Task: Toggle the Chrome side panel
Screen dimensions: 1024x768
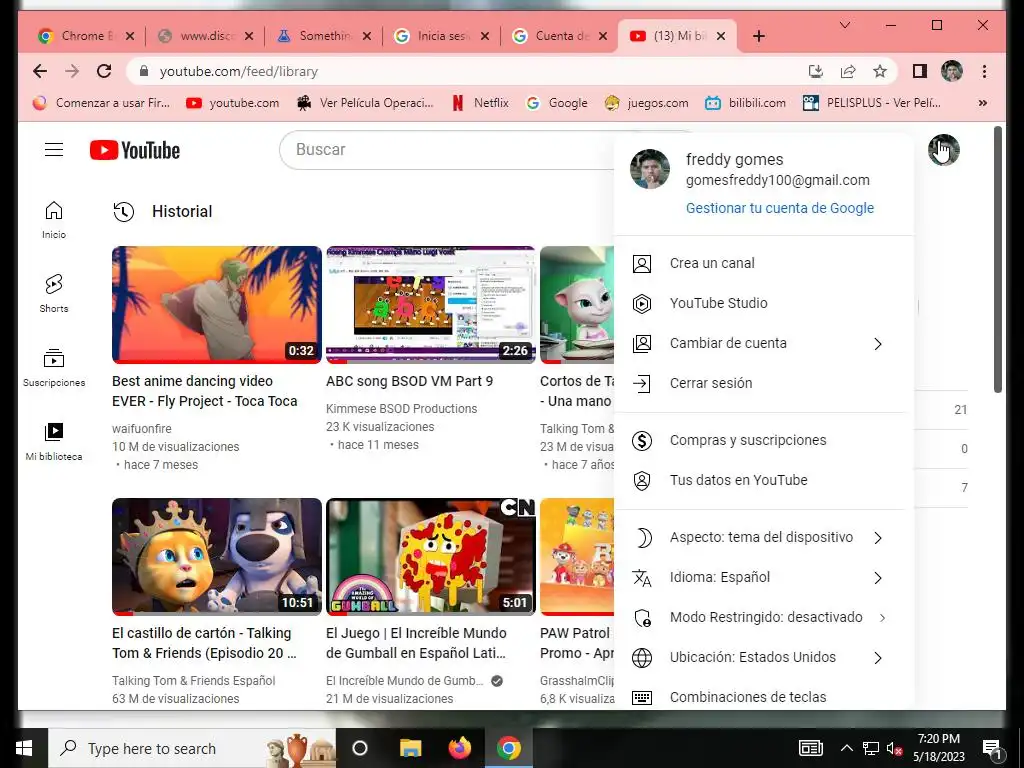Action: (920, 71)
